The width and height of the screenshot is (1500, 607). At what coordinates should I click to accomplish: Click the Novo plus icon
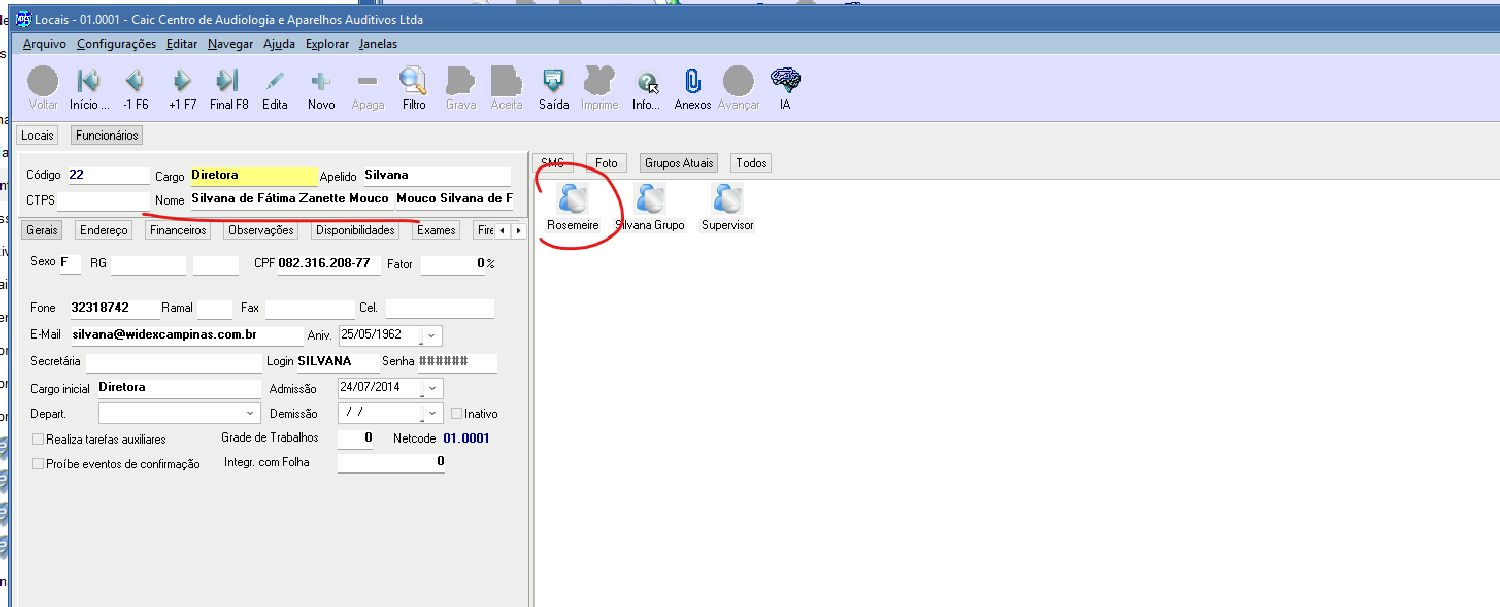tap(321, 81)
